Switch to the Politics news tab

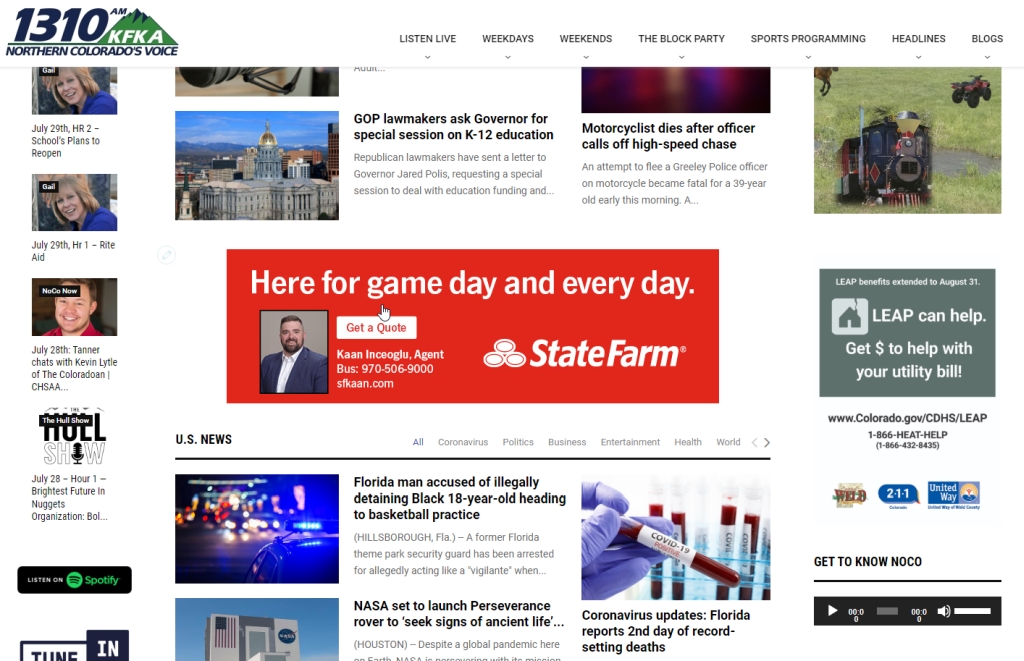pos(518,442)
